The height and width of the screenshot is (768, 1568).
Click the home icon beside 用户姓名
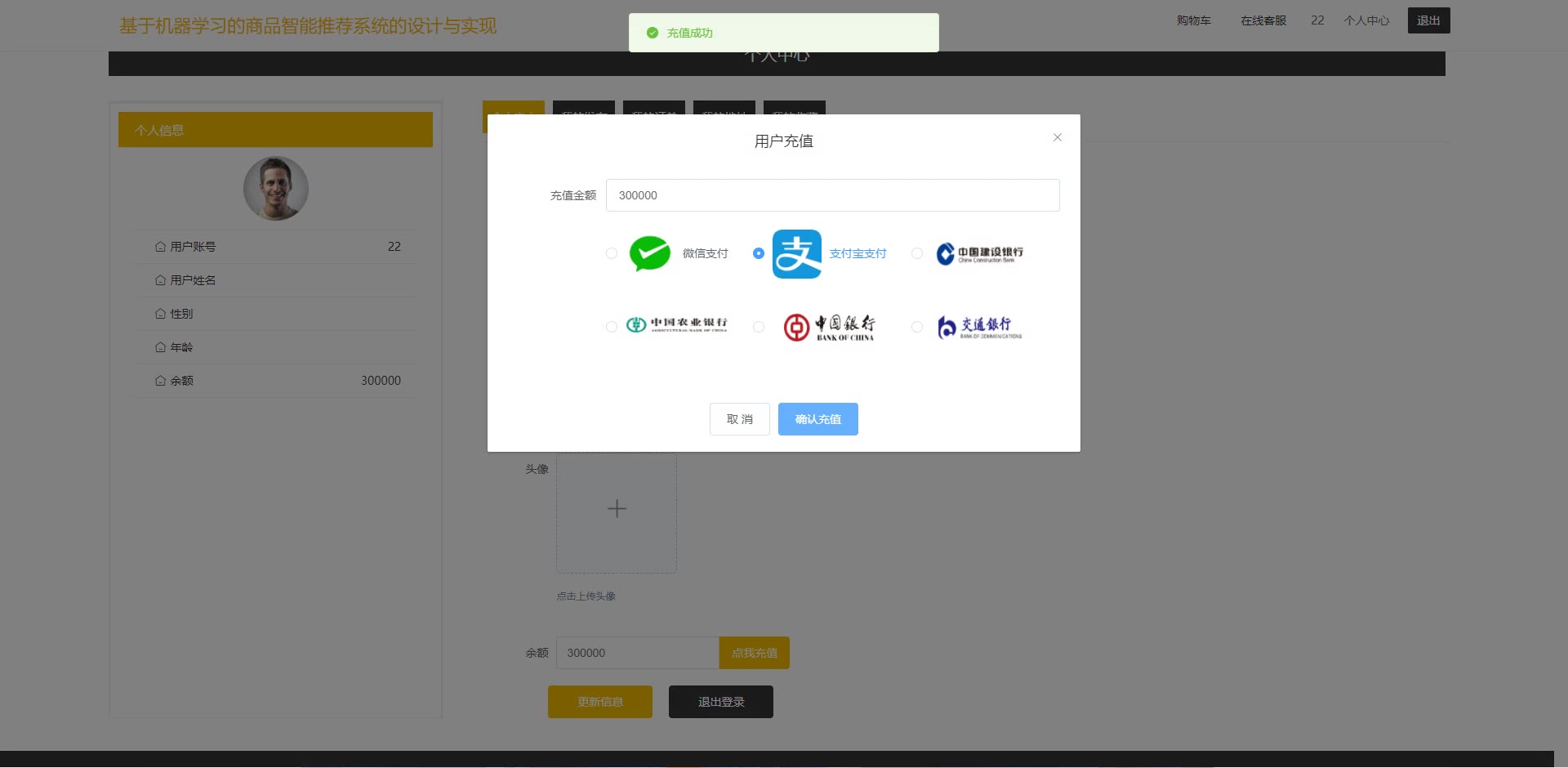click(160, 280)
